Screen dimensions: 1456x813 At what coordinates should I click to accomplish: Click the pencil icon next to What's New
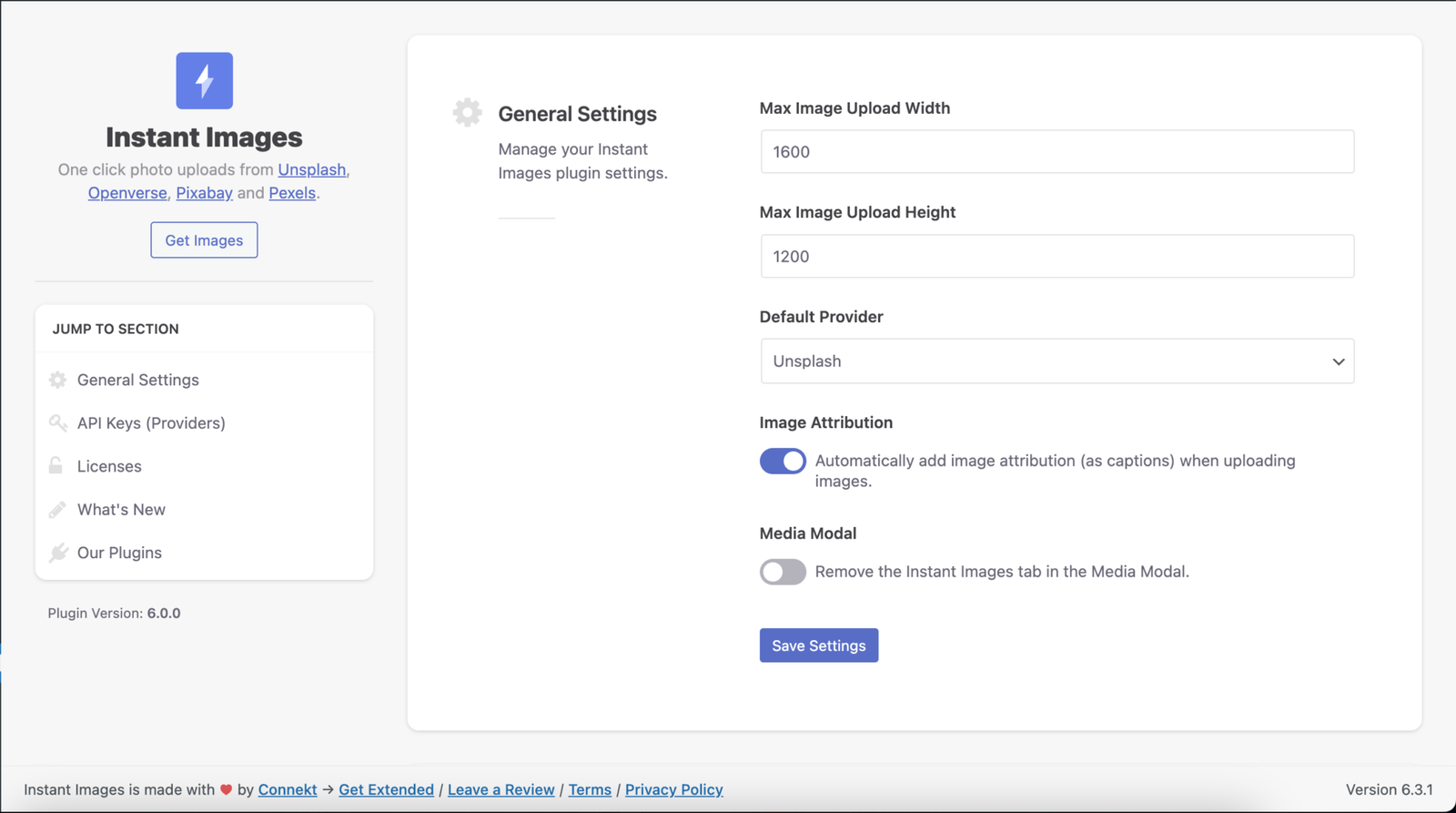[57, 509]
